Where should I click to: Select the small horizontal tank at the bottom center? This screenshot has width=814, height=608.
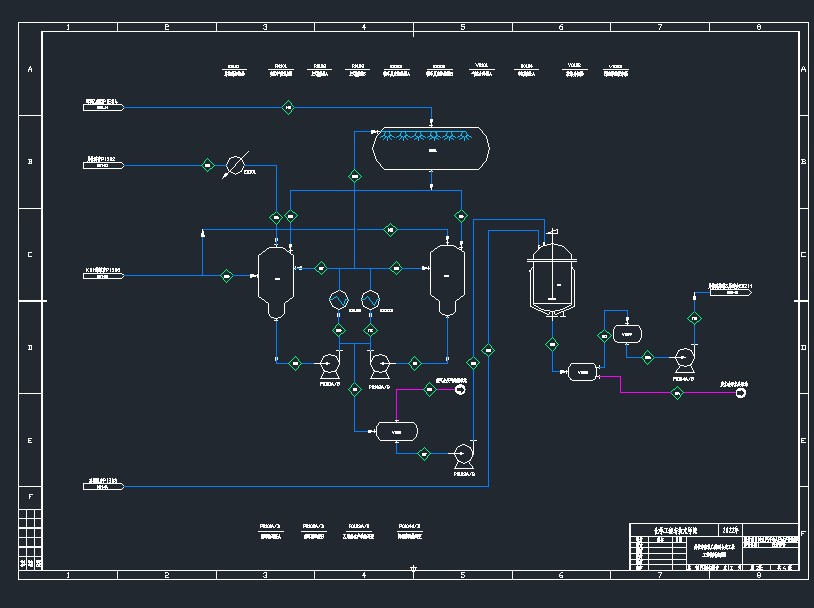[x=397, y=431]
